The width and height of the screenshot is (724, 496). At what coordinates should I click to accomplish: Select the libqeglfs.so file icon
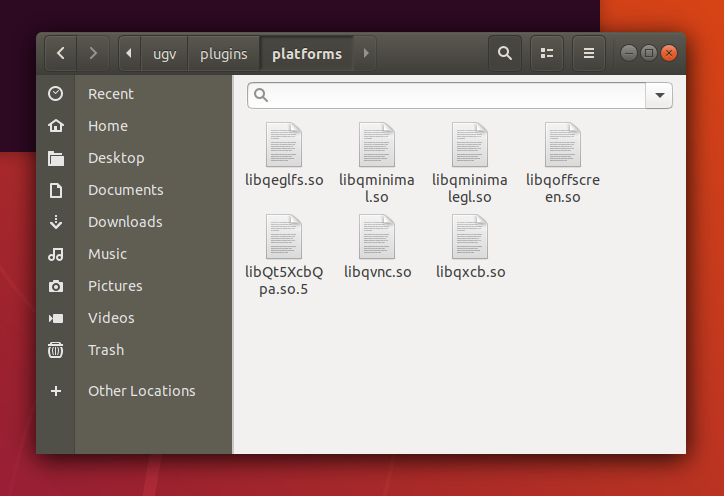tap(284, 145)
